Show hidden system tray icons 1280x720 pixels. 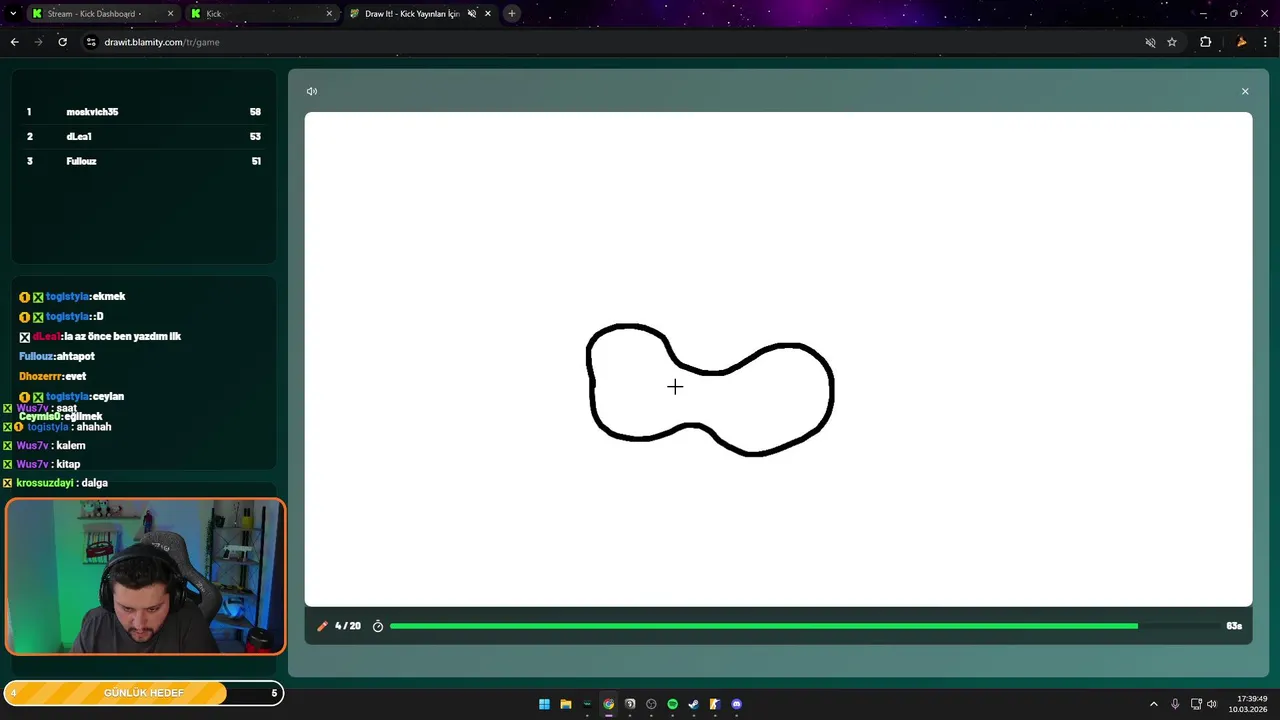pos(1153,704)
